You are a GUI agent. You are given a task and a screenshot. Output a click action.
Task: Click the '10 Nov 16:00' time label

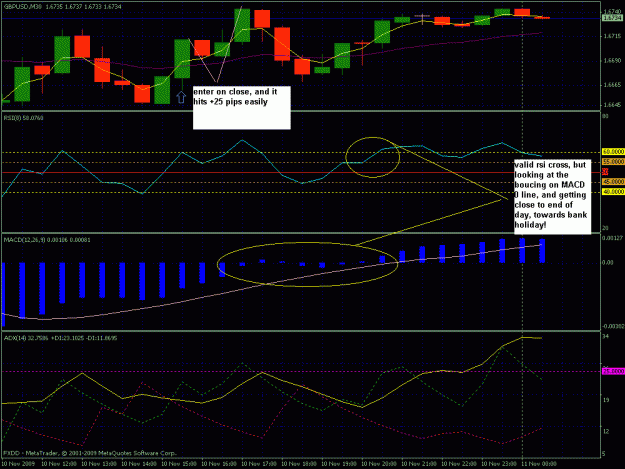[219, 464]
